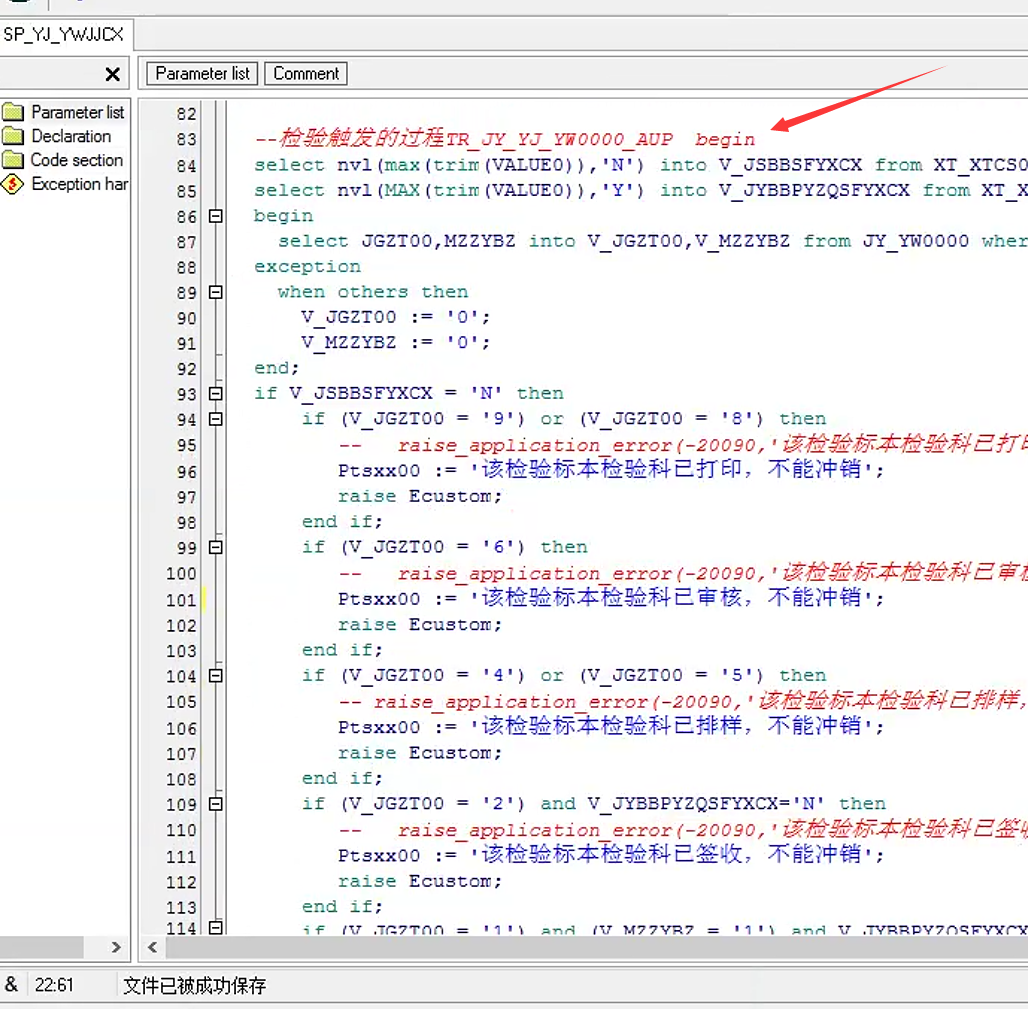Collapse the begin block at line 86
Viewport: 1028px width, 1009px height.
pyautogui.click(x=215, y=216)
